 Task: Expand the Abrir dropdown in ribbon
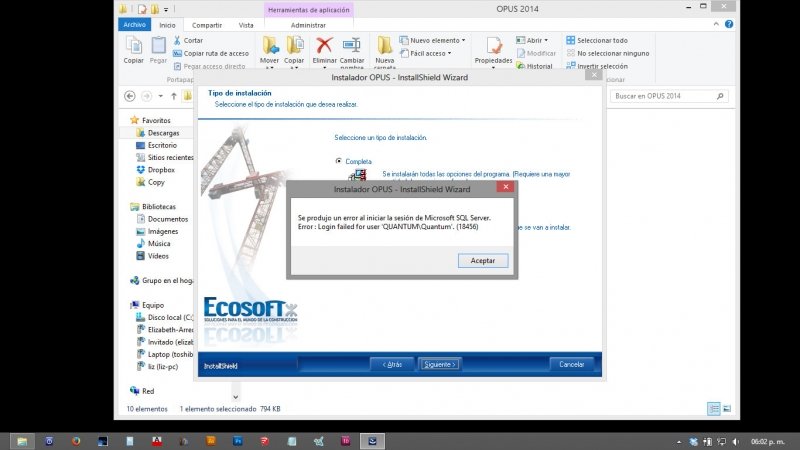(535, 41)
